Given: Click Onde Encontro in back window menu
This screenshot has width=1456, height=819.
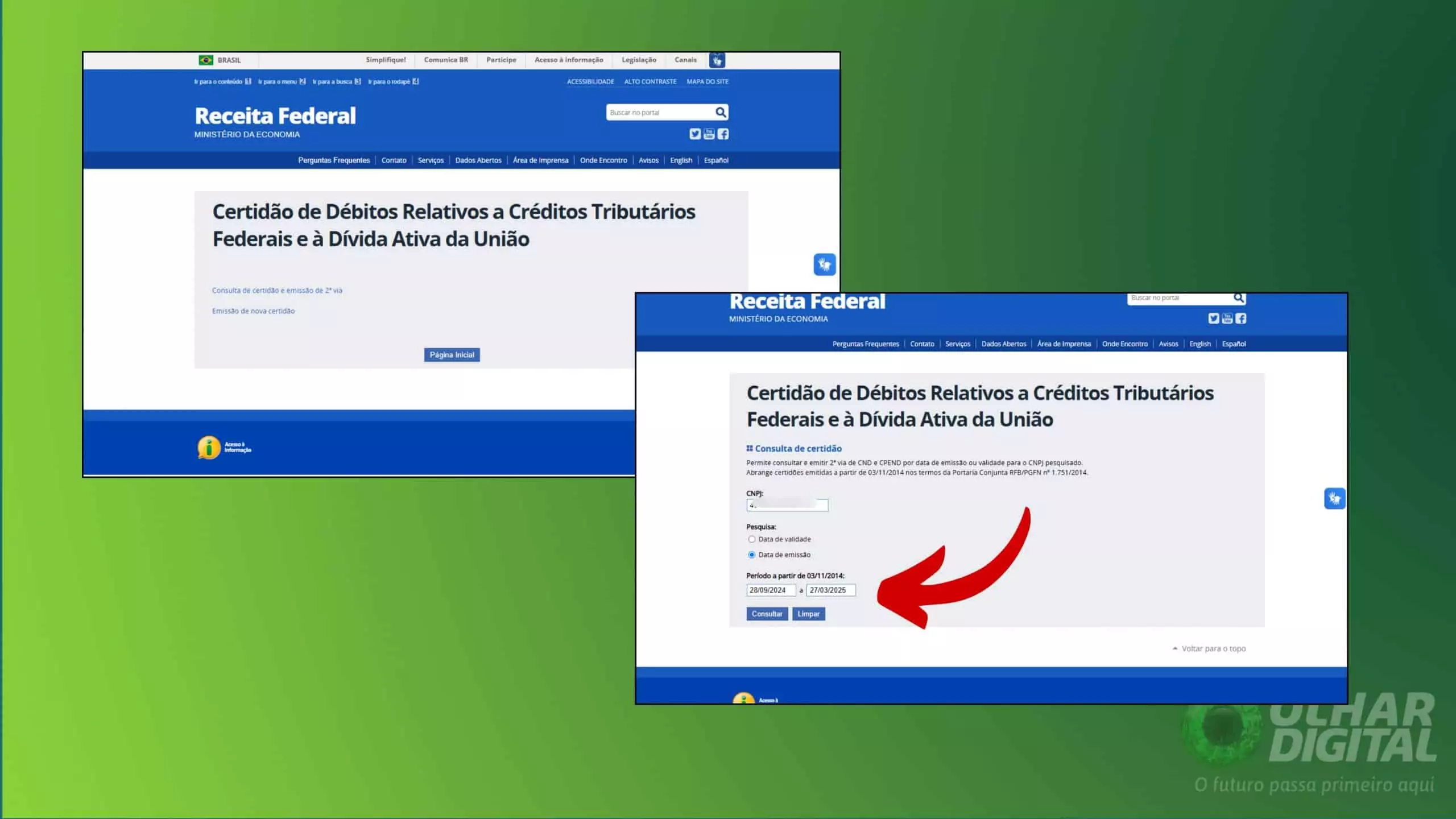Looking at the screenshot, I should click(x=603, y=160).
